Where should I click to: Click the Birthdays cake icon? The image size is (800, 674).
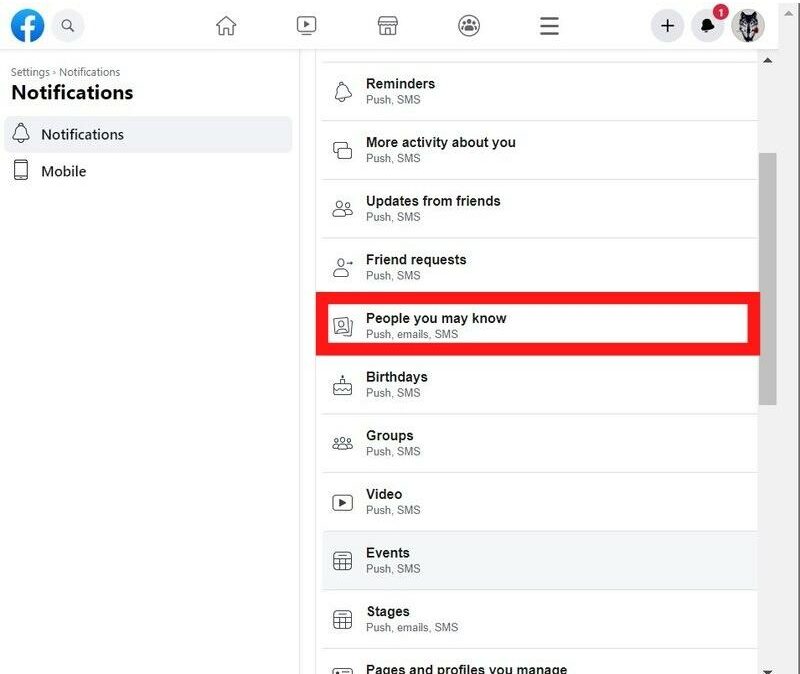tap(343, 385)
